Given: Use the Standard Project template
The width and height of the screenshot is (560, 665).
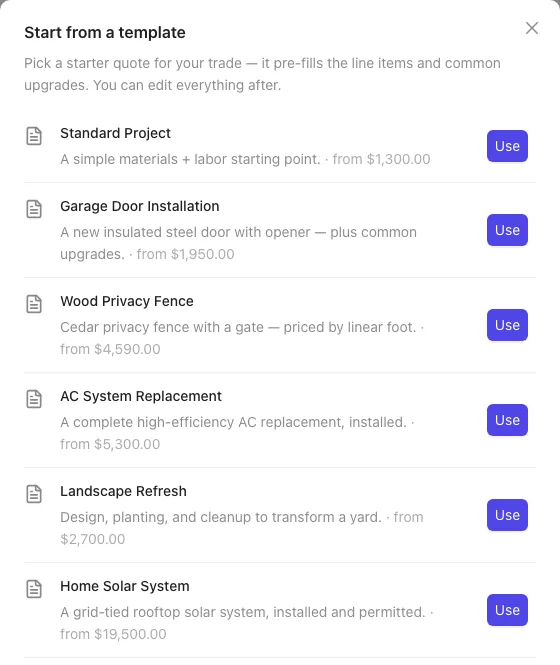Looking at the screenshot, I should 507,146.
